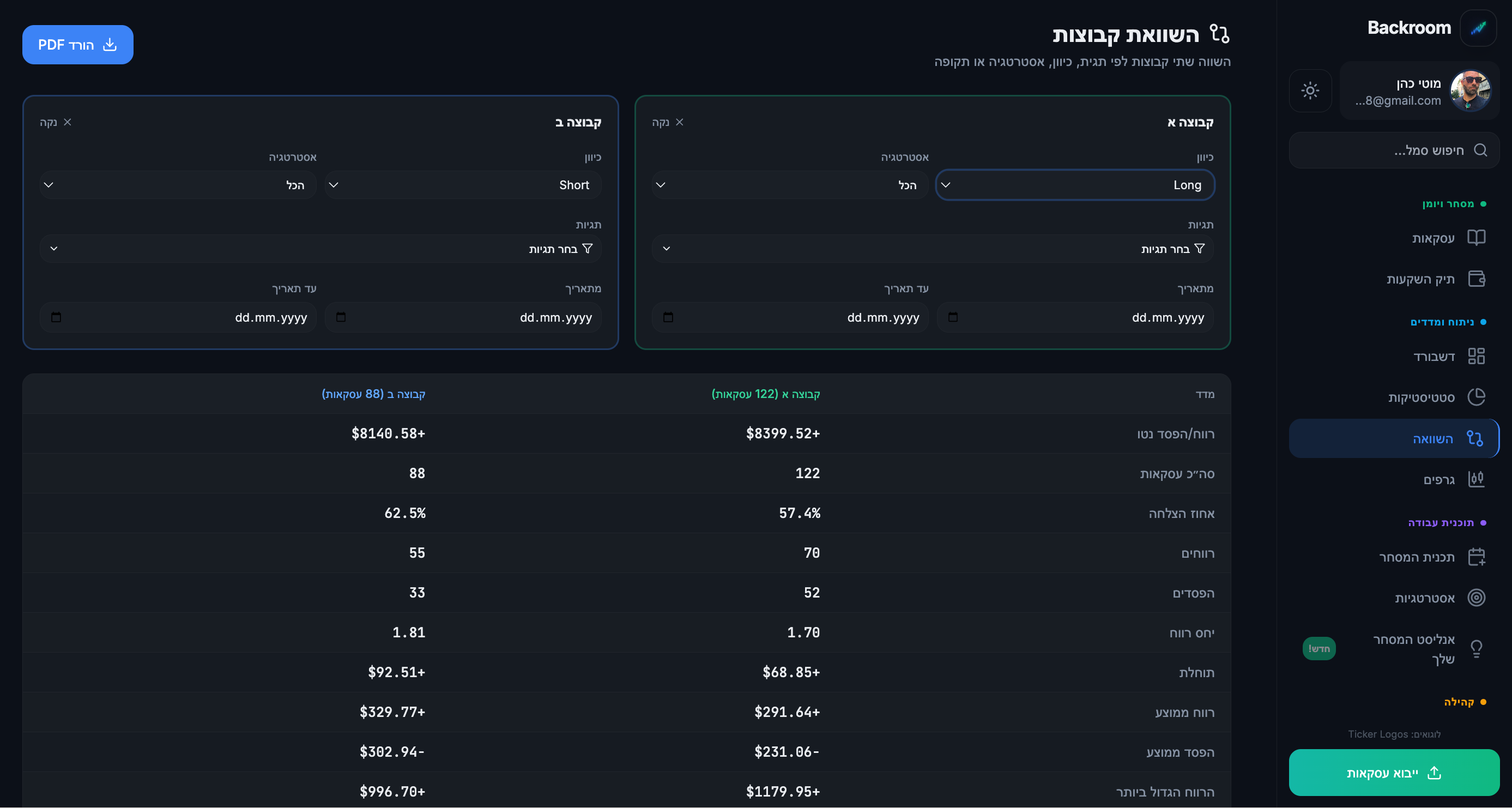The width and height of the screenshot is (1512, 808).
Task: Click the search magnifier icon in sidebar
Action: pos(1480,150)
